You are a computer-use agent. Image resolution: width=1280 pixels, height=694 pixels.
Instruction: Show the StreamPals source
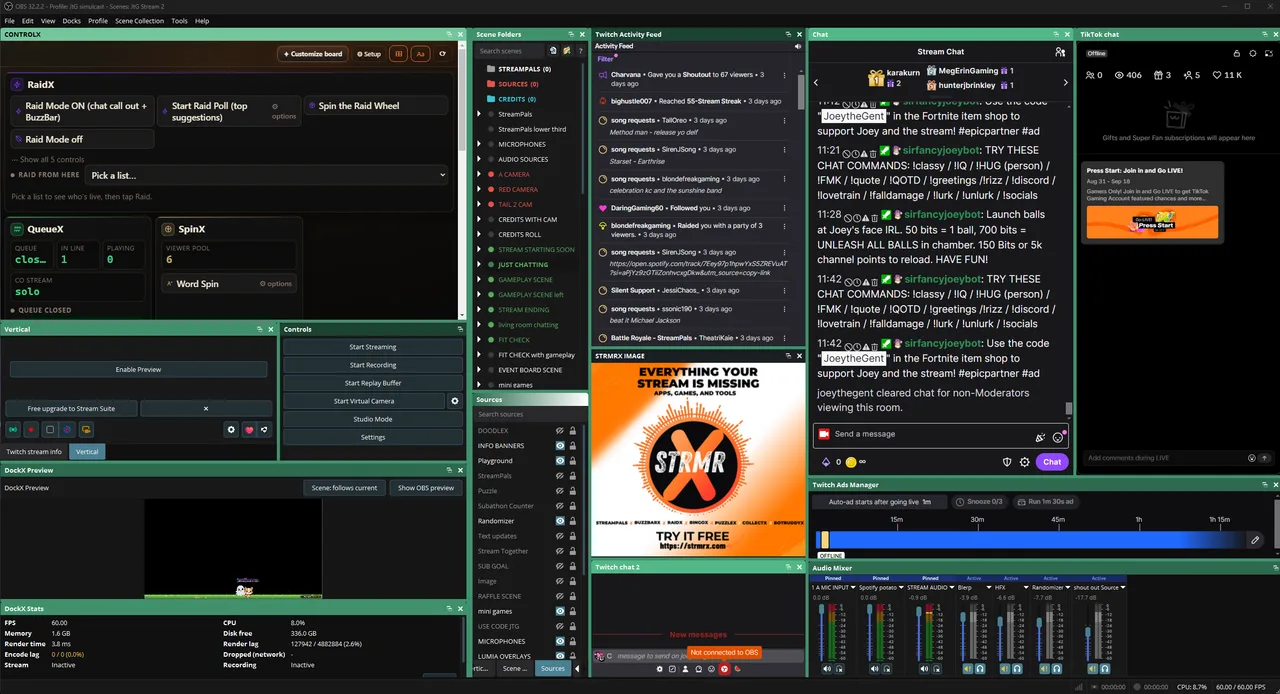coord(560,475)
